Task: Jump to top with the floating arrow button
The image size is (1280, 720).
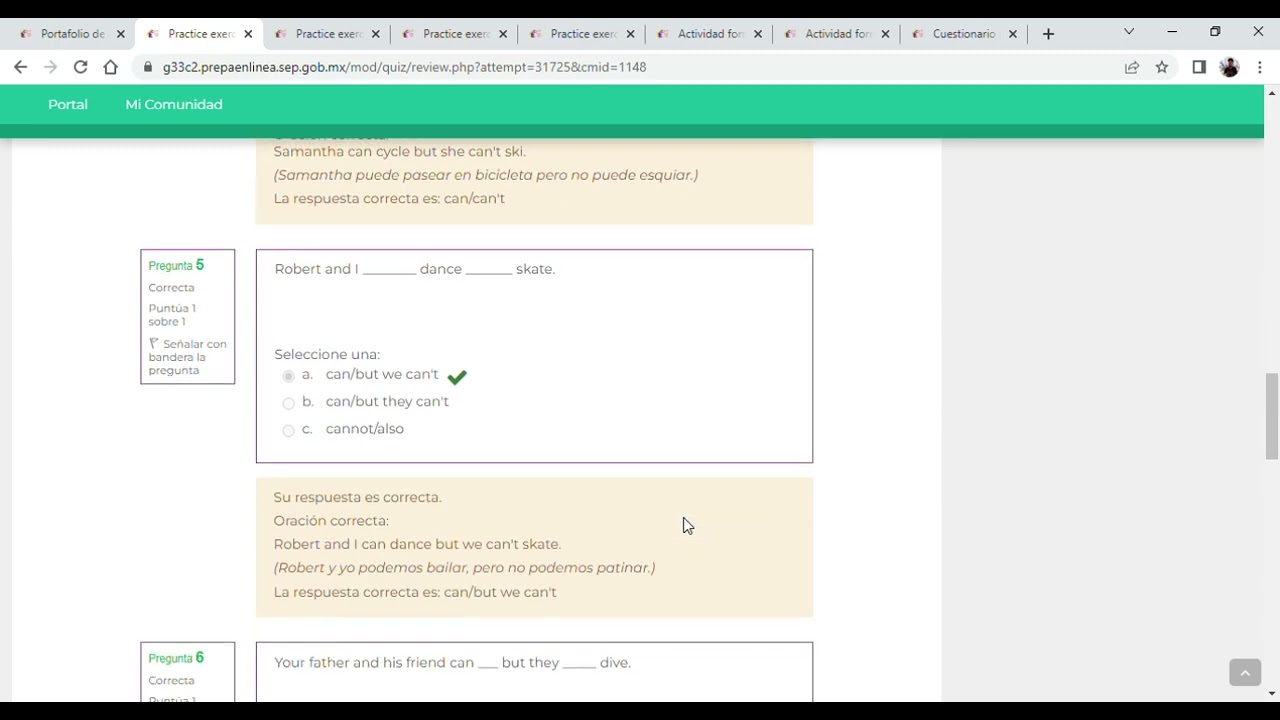Action: 1245,673
